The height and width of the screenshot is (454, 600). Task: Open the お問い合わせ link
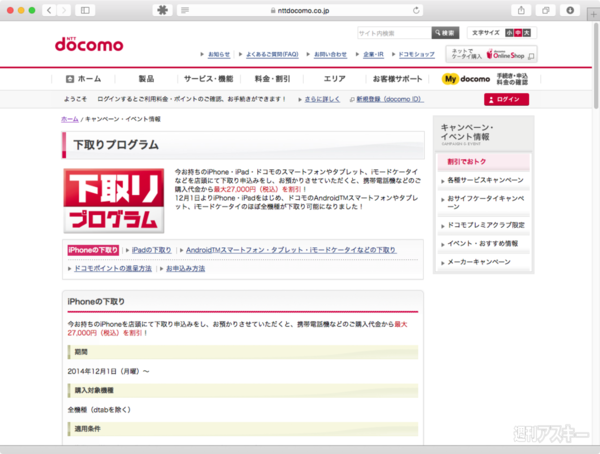(330, 54)
